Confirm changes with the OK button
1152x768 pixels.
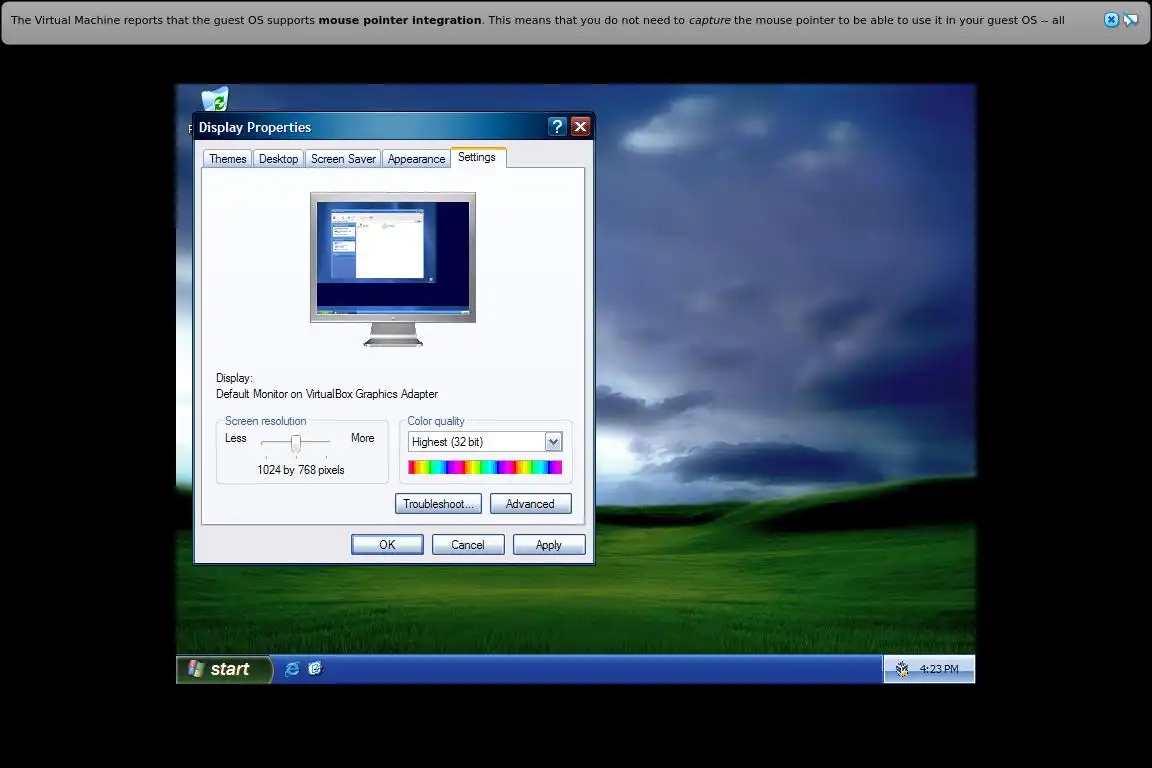coord(387,545)
